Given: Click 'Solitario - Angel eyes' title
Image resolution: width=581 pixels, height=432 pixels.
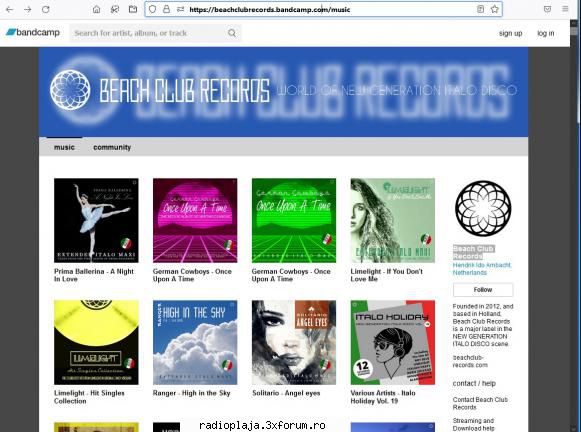Looking at the screenshot, I should tap(286, 393).
